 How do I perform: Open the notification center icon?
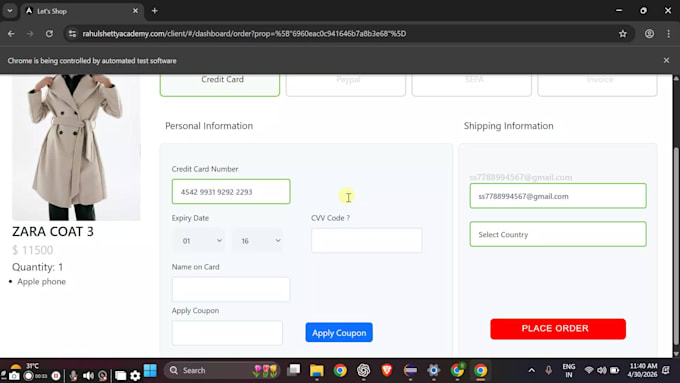point(667,370)
